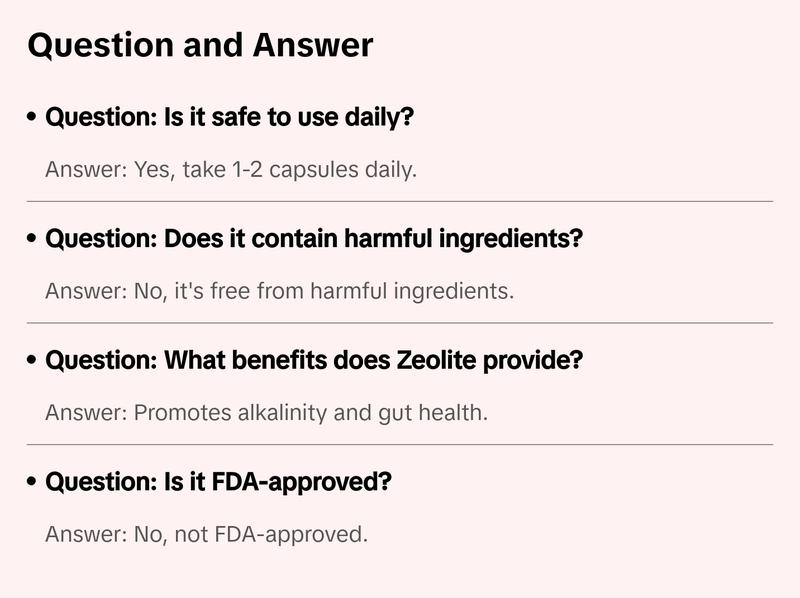This screenshot has height=598, width=800.
Task: Click the bullet before the Zeolite benefits question
Action: (33, 361)
